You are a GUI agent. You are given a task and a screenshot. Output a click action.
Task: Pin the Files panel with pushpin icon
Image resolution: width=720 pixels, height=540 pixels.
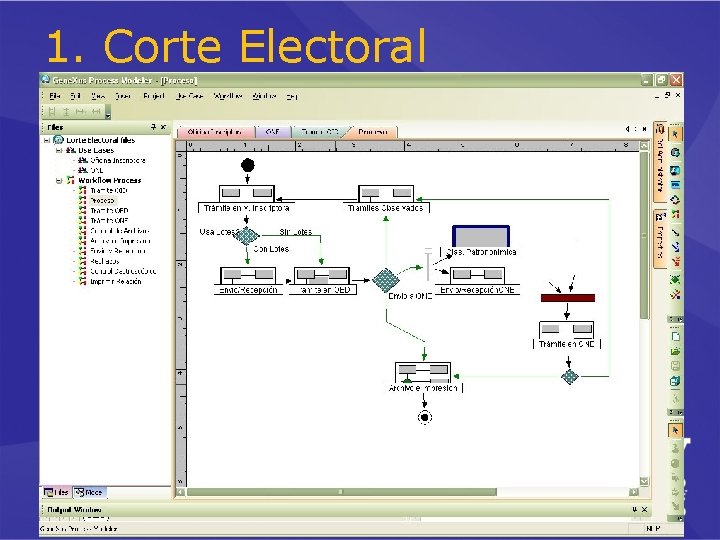(x=153, y=127)
